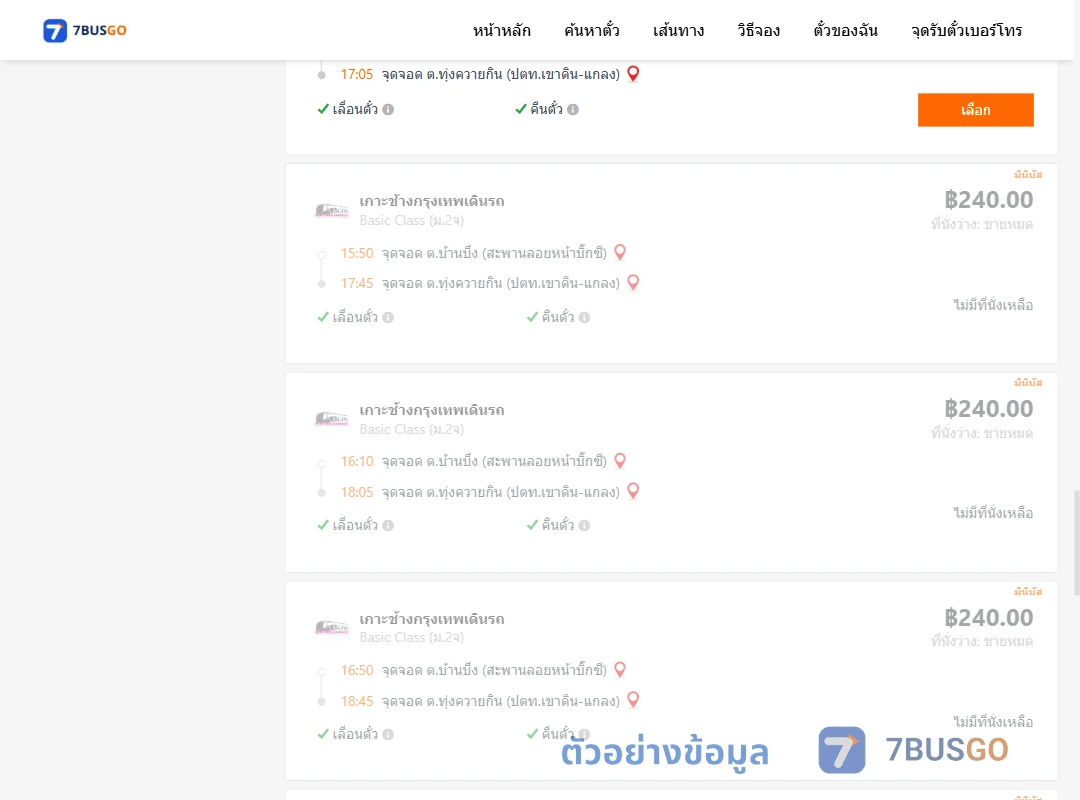1080x800 pixels.
Task: Click the 7BUSGO logo in header
Action: click(x=85, y=30)
